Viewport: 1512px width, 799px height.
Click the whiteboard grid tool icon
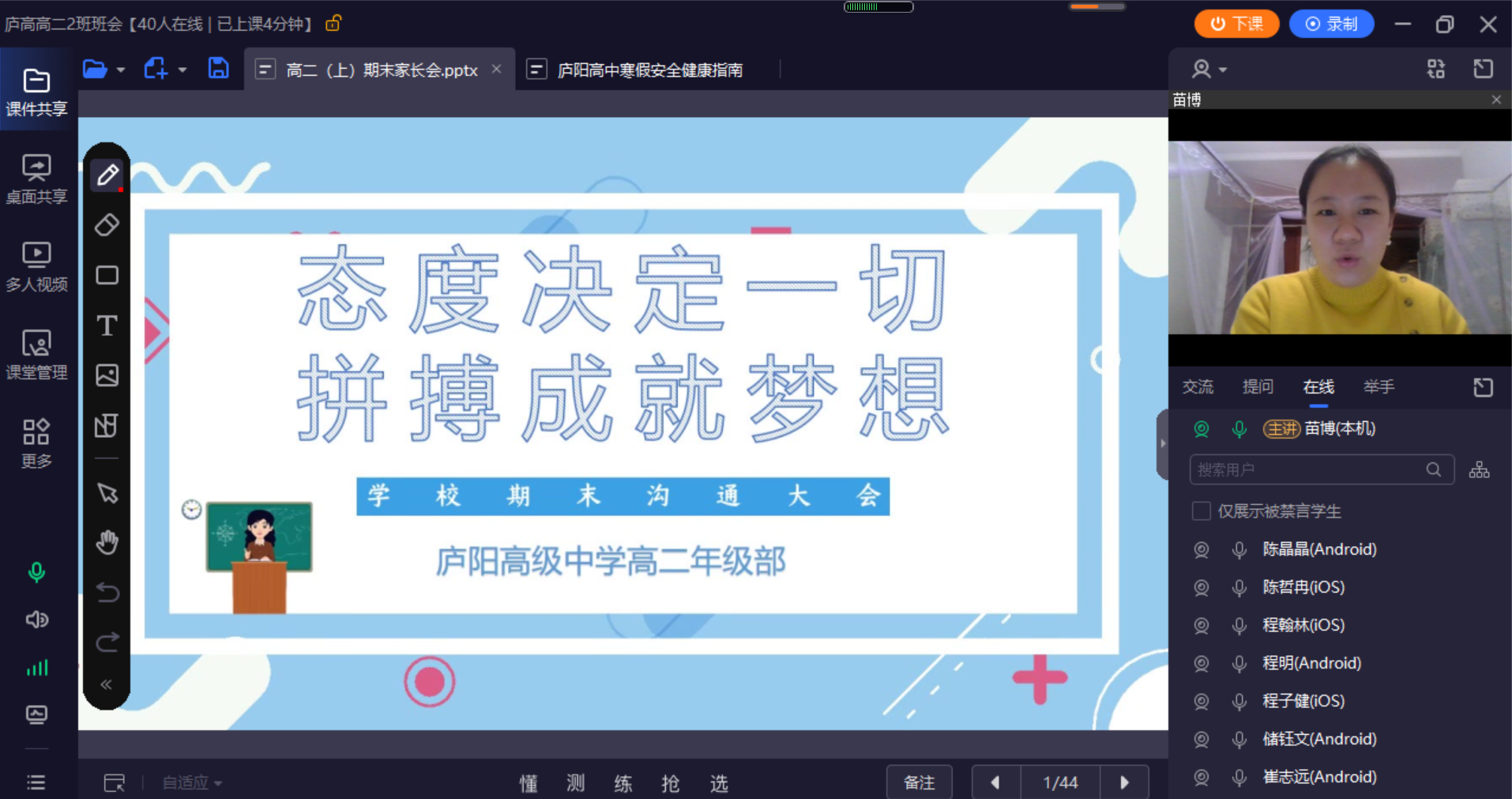(x=107, y=426)
